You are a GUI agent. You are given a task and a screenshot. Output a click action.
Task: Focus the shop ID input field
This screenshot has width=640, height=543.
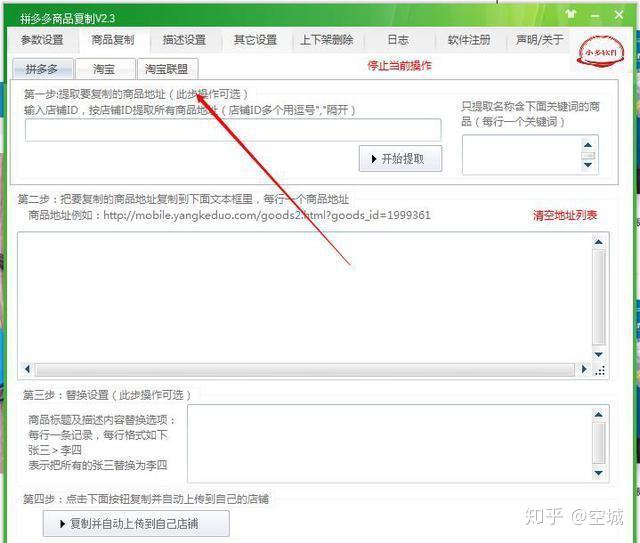(x=233, y=130)
